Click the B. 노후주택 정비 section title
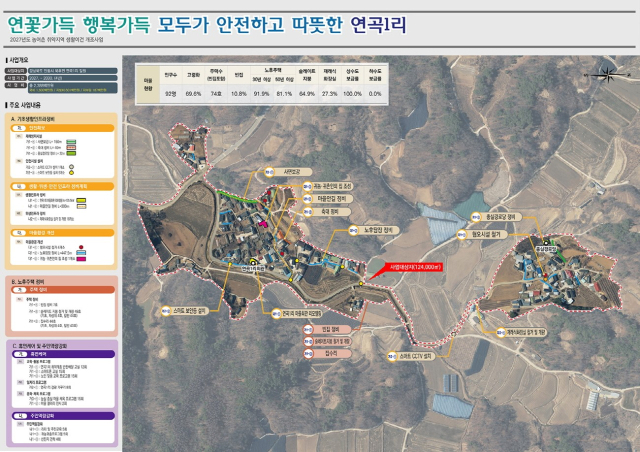Screen dimensions: 640x452 click(29, 282)
